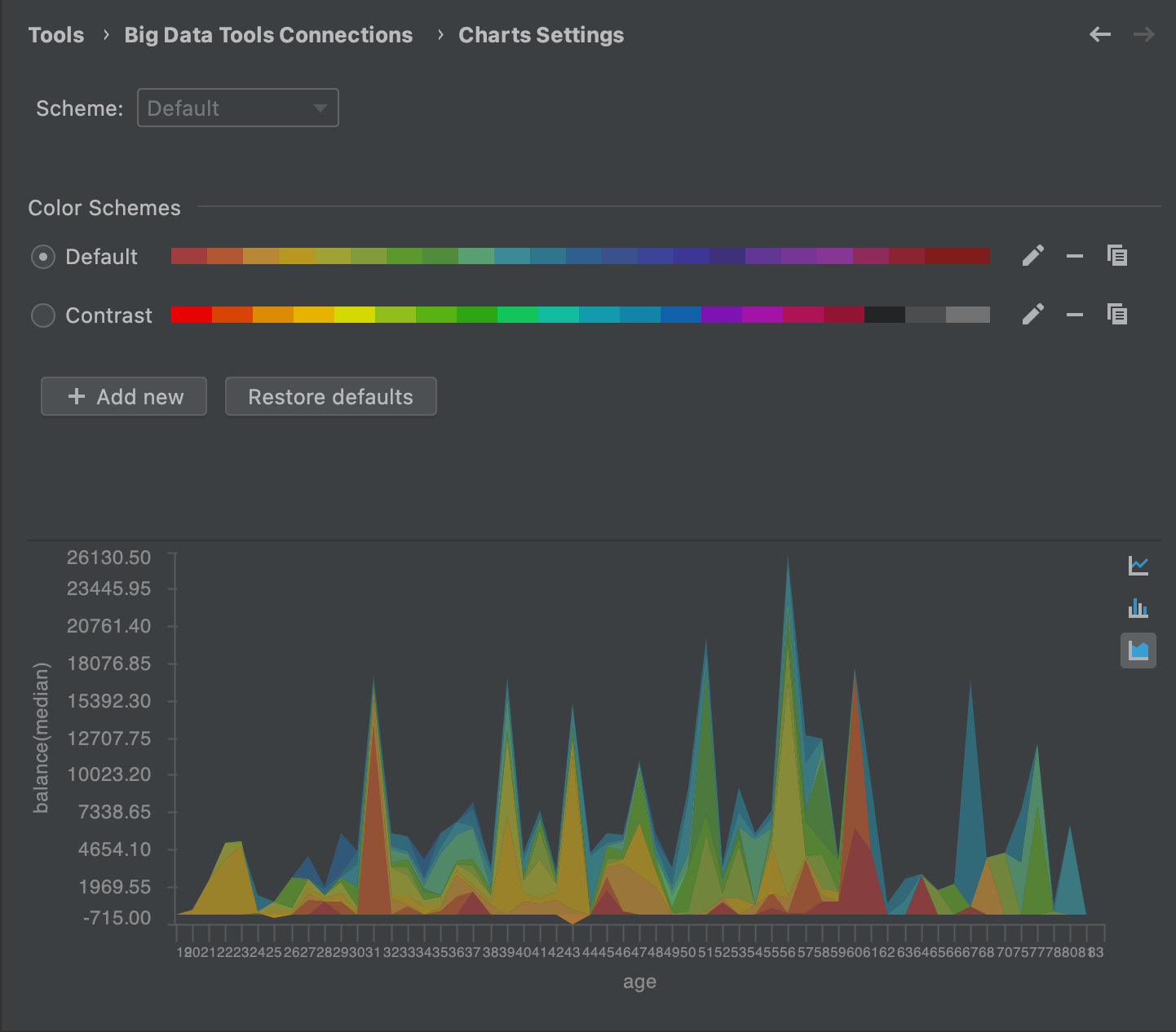
Task: Open Big Data Tools Connections breadcrumb
Action: [x=268, y=34]
